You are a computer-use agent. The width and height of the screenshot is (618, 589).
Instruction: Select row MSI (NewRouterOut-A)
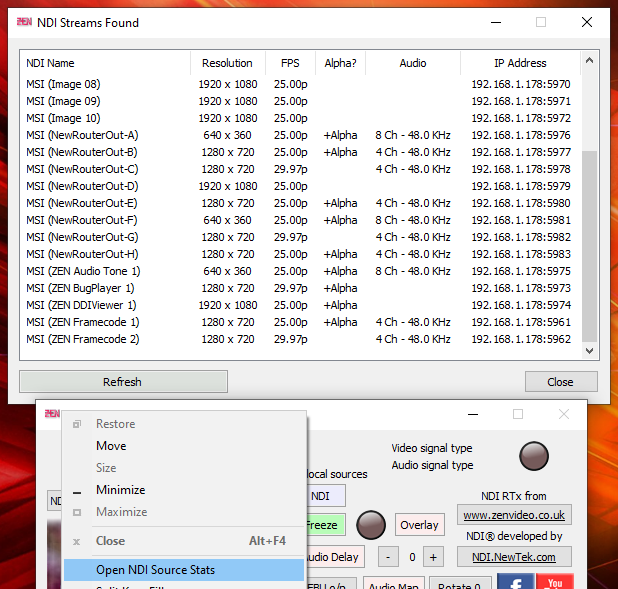300,135
